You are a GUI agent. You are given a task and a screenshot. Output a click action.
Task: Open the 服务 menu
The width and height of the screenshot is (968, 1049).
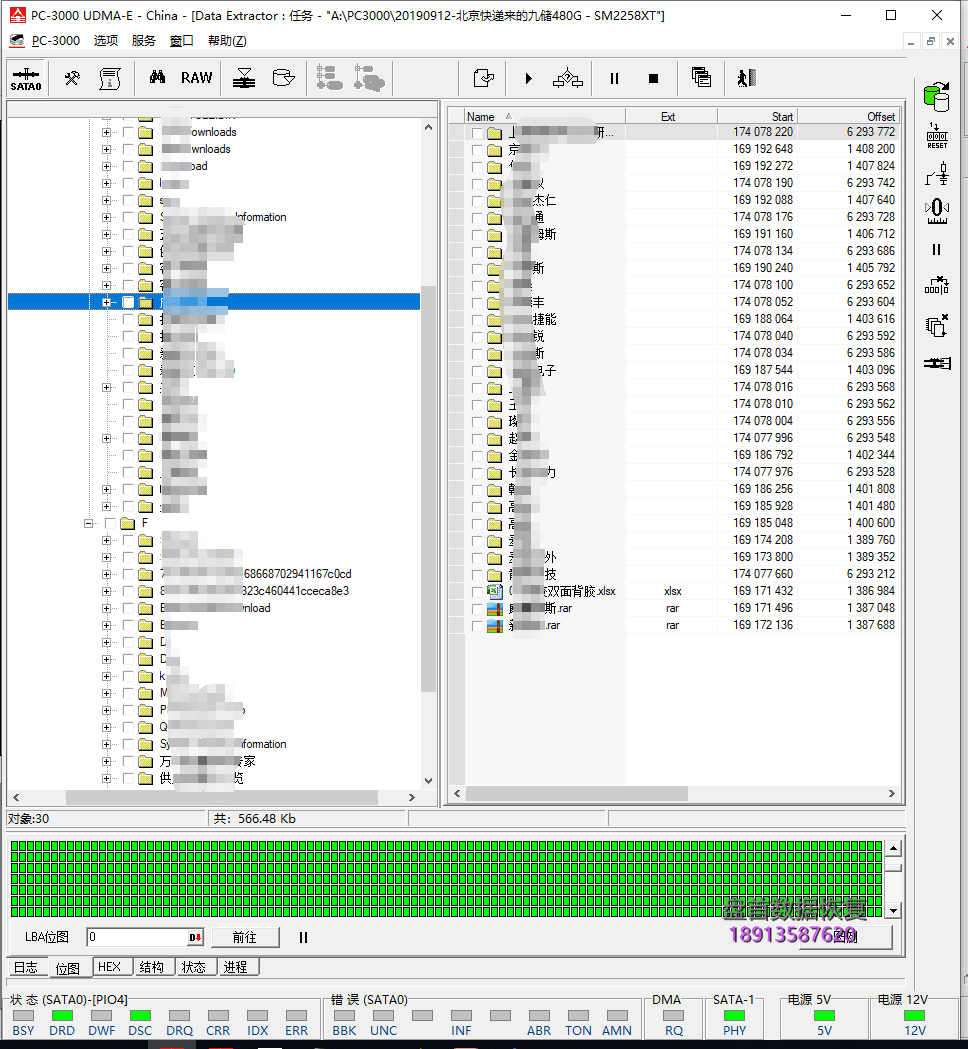[x=144, y=41]
